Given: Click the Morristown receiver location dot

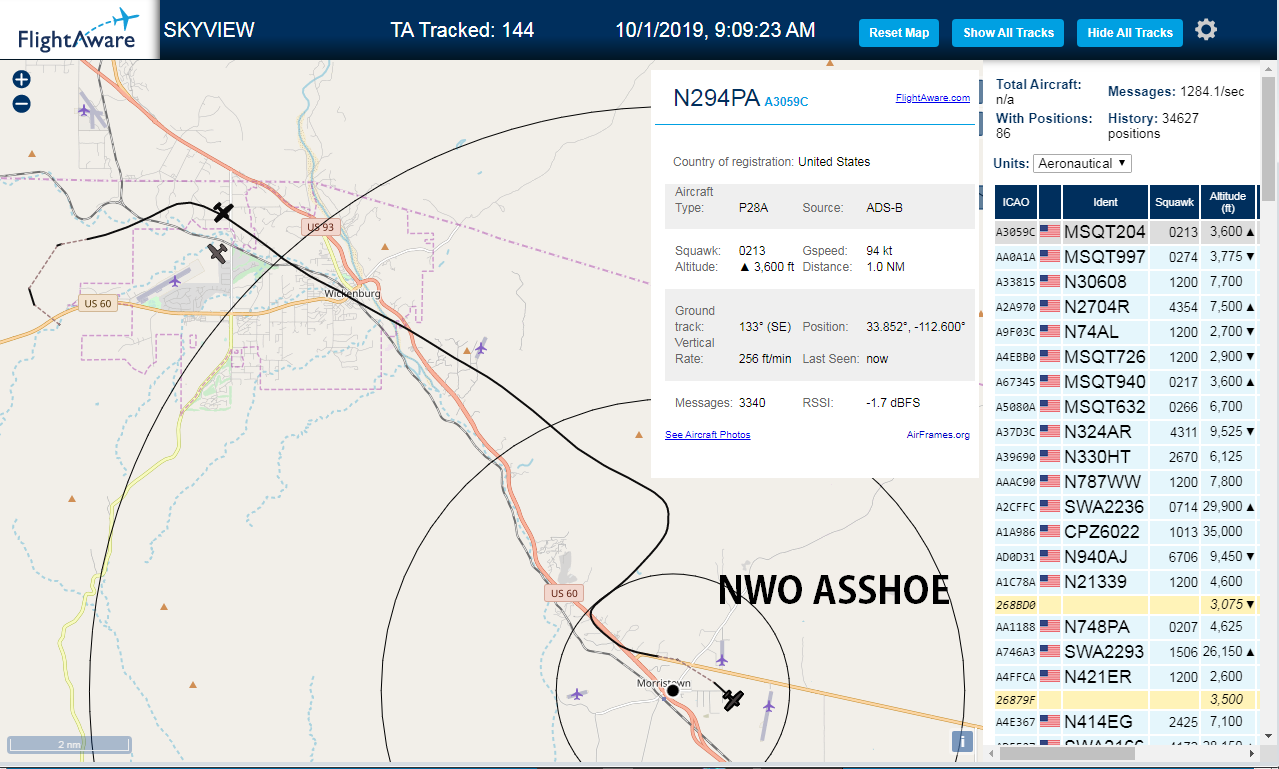Looking at the screenshot, I should click(673, 690).
